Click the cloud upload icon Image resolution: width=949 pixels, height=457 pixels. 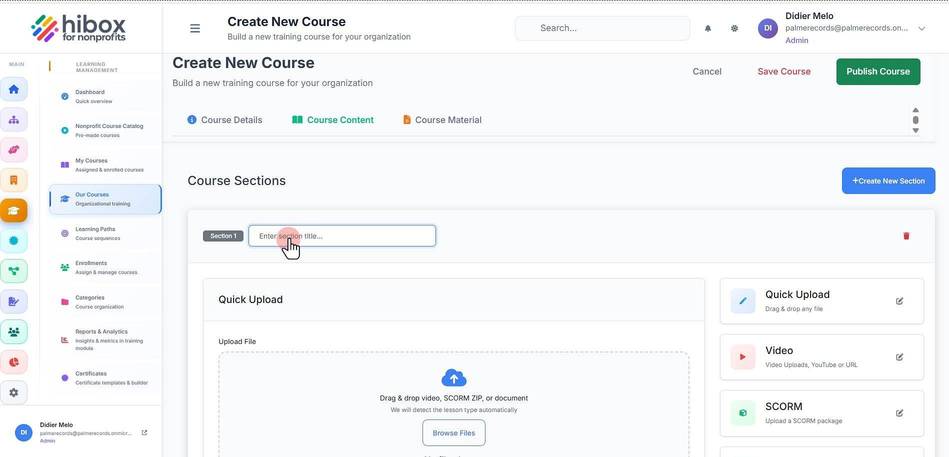pos(454,378)
